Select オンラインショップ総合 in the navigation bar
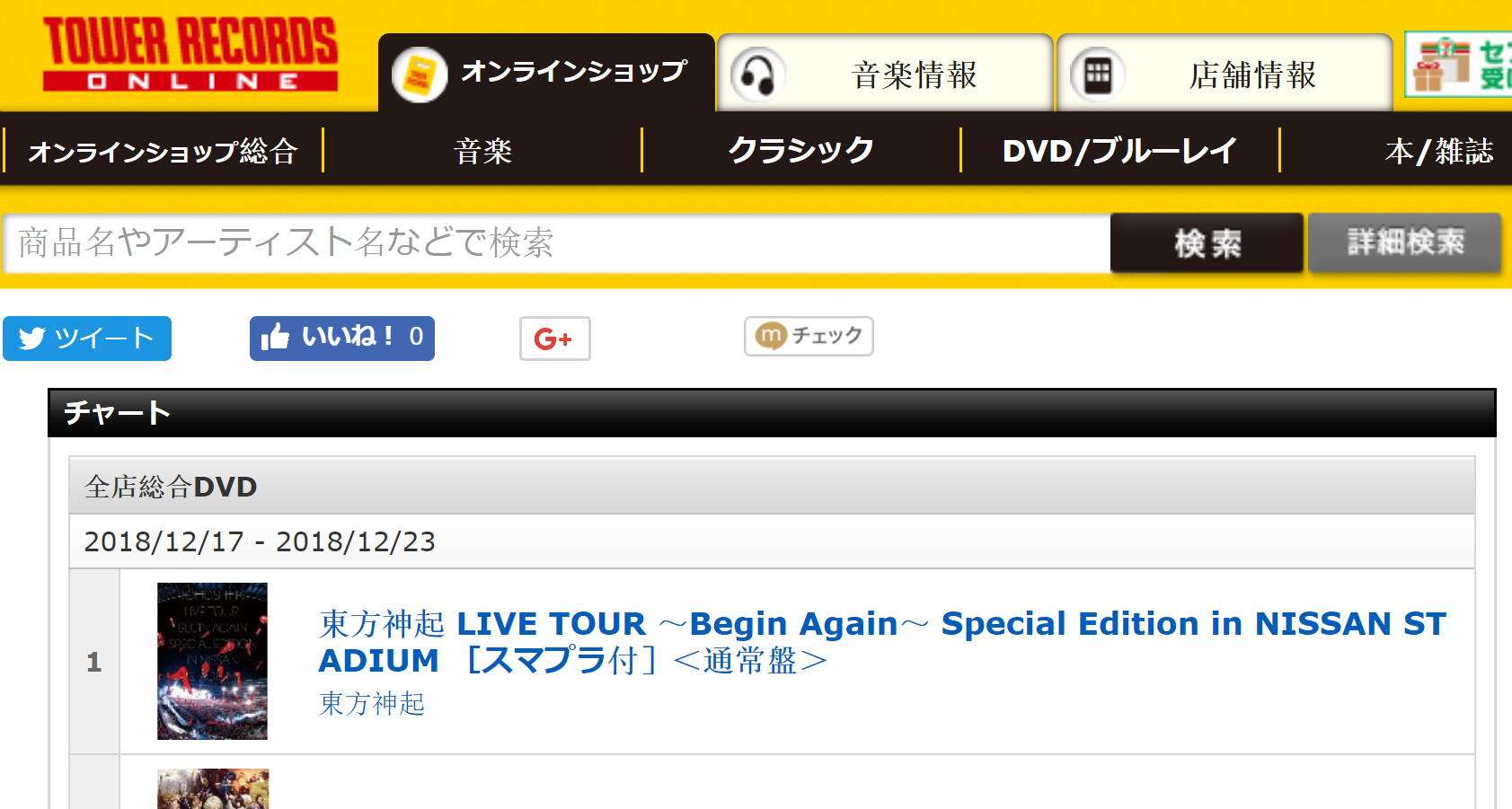The height and width of the screenshot is (809, 1512). 163,151
